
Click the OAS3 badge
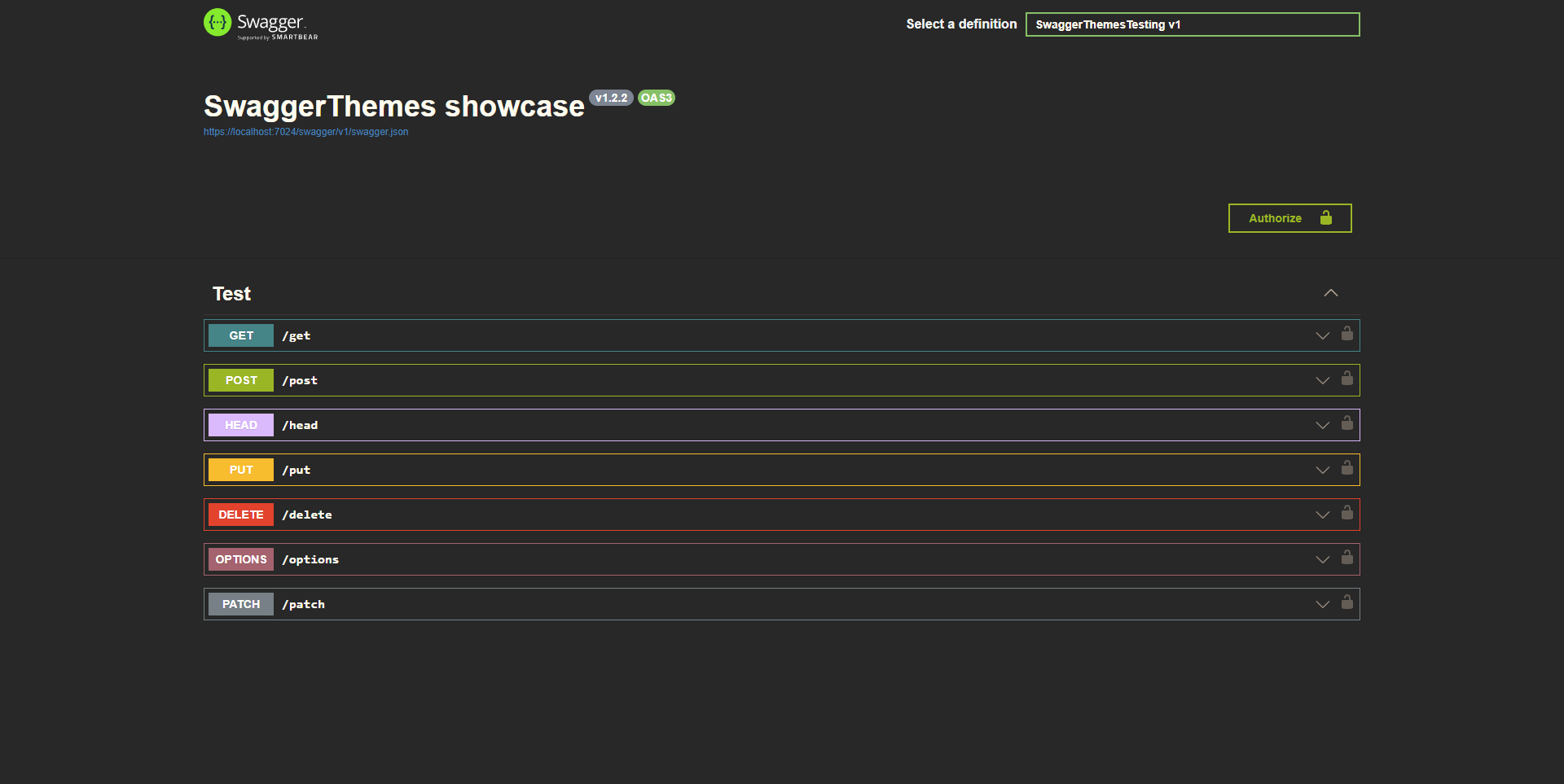click(x=657, y=98)
